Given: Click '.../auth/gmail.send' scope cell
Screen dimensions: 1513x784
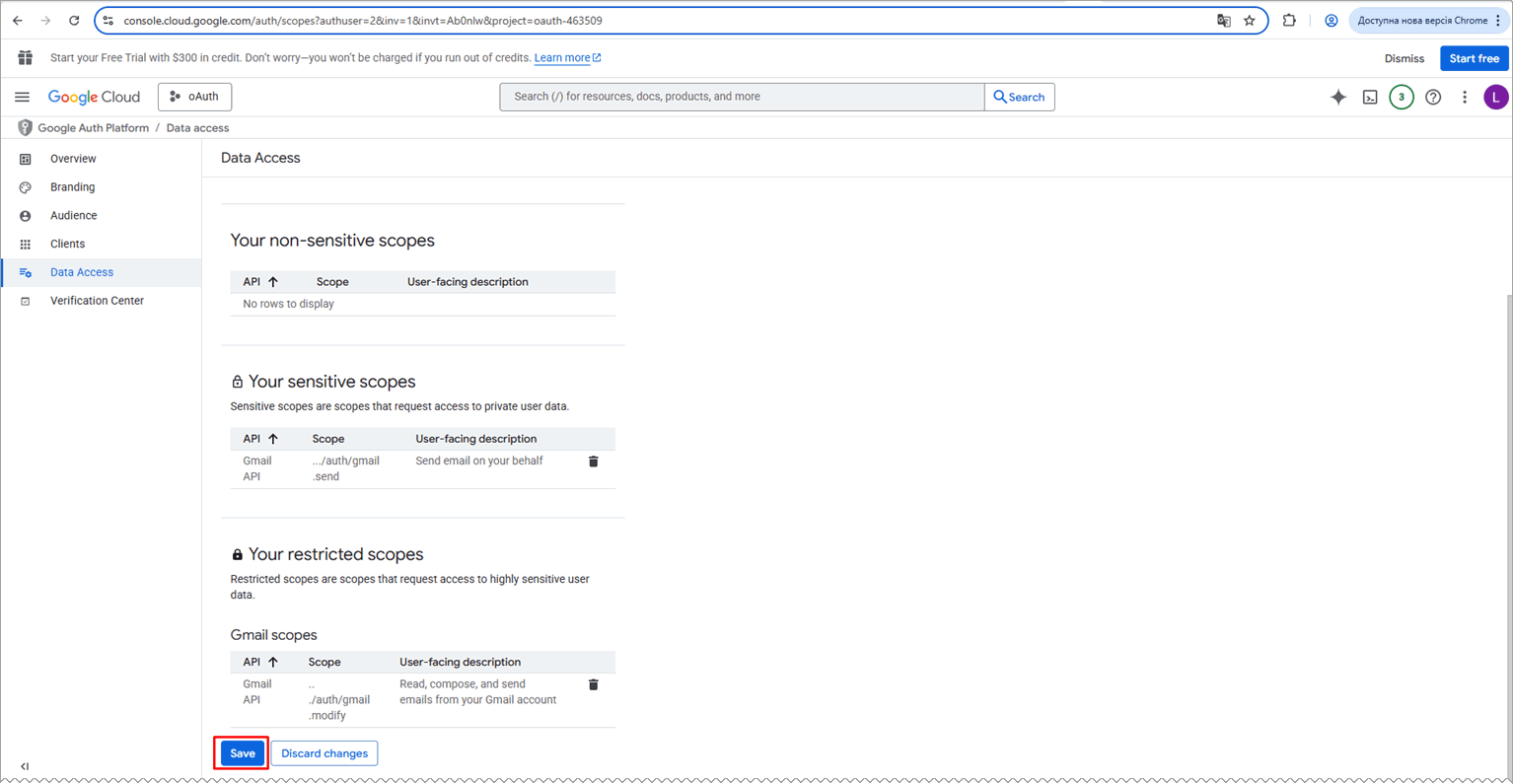Looking at the screenshot, I should pyautogui.click(x=345, y=468).
